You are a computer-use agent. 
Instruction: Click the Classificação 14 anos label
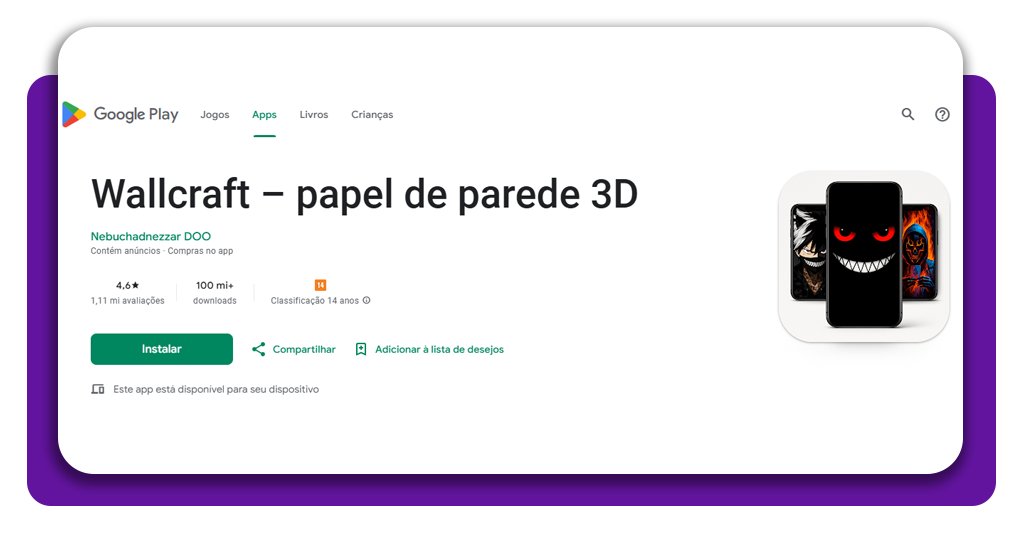(x=315, y=300)
